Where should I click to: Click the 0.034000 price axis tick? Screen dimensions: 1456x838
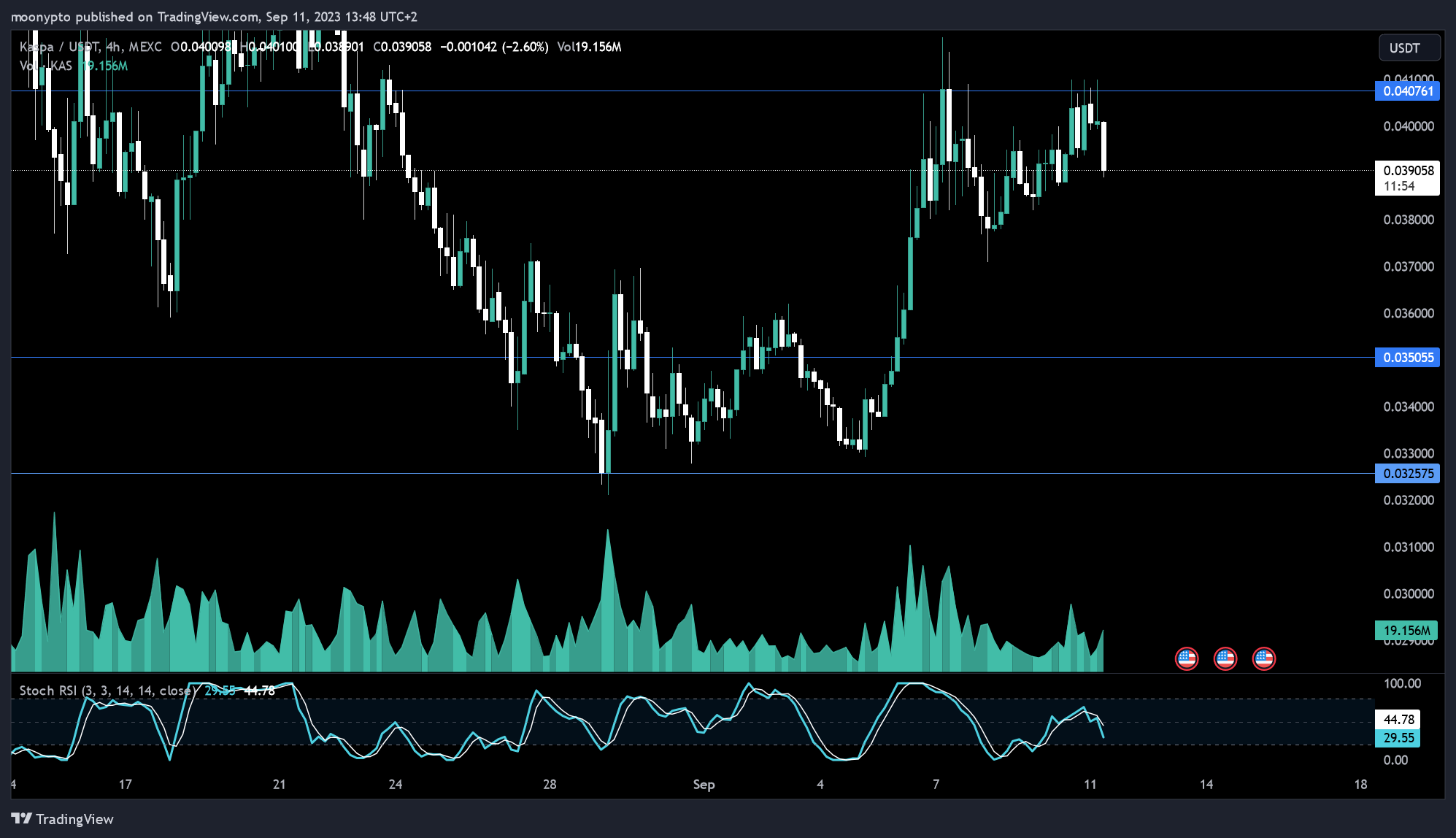[1409, 407]
